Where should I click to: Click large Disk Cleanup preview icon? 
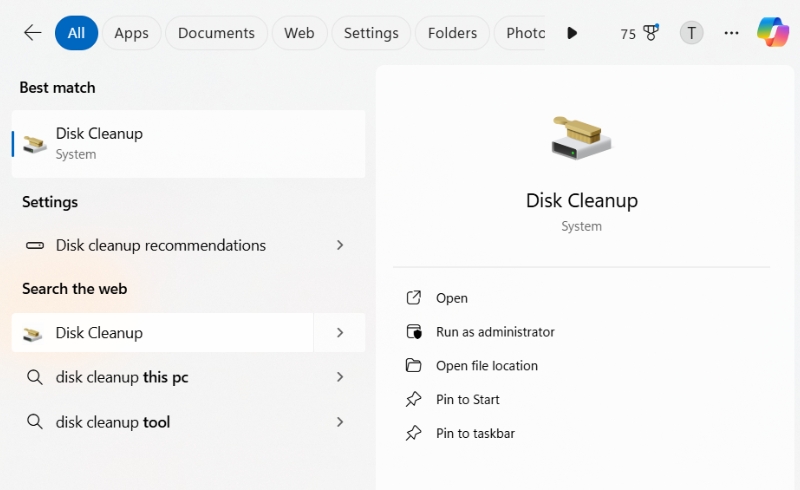tap(581, 138)
